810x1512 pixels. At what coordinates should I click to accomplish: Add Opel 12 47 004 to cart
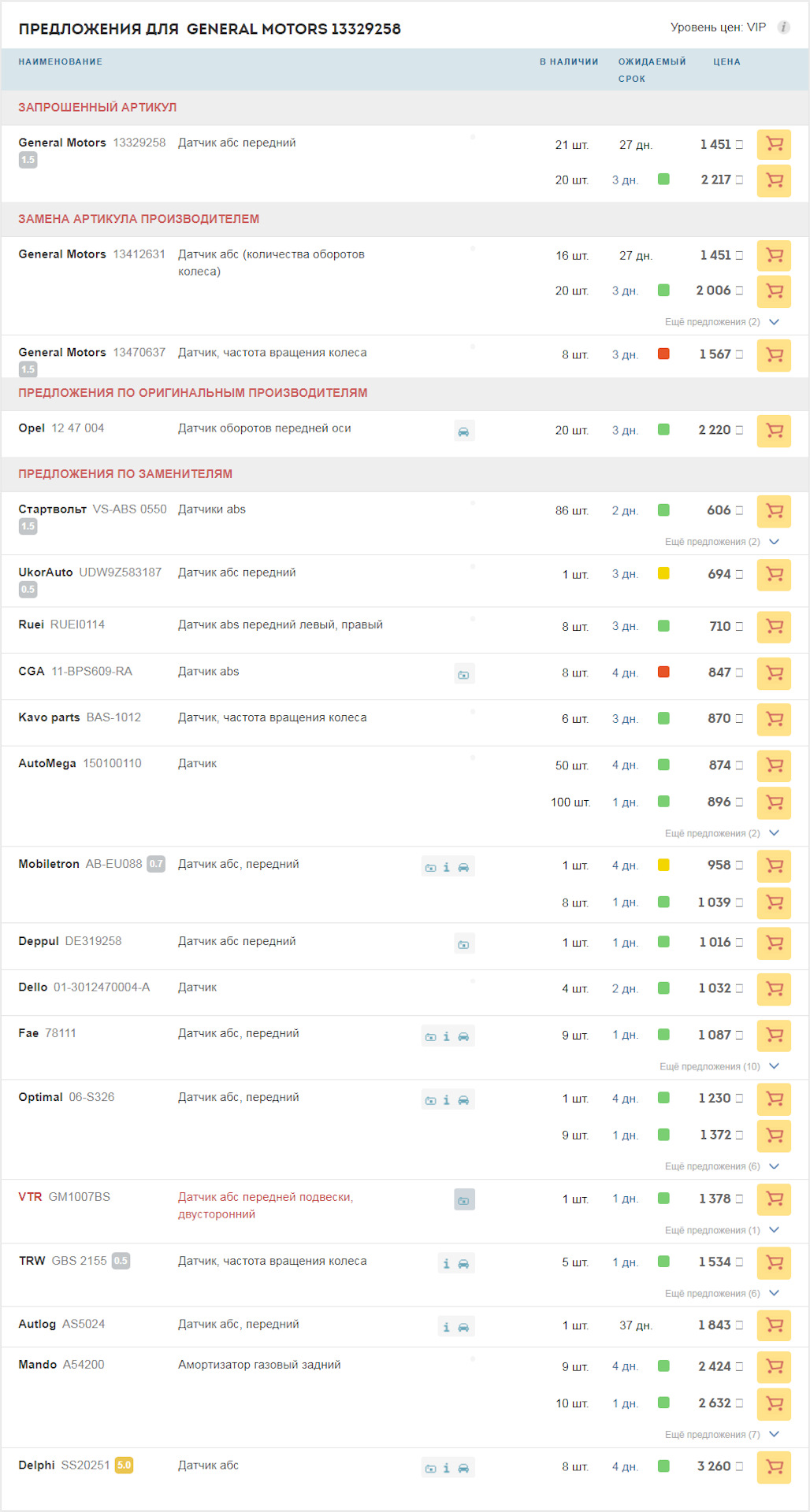(x=774, y=431)
